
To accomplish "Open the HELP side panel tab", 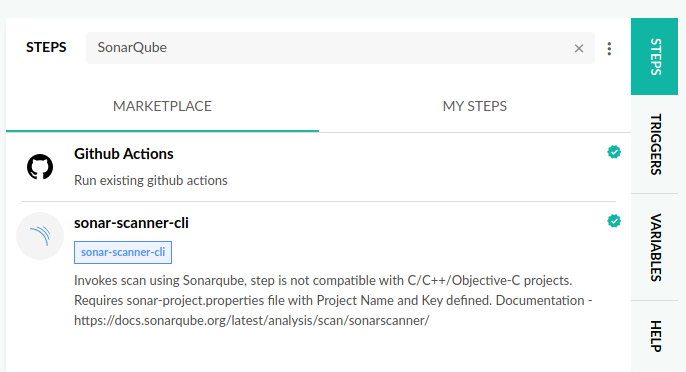I will [654, 336].
